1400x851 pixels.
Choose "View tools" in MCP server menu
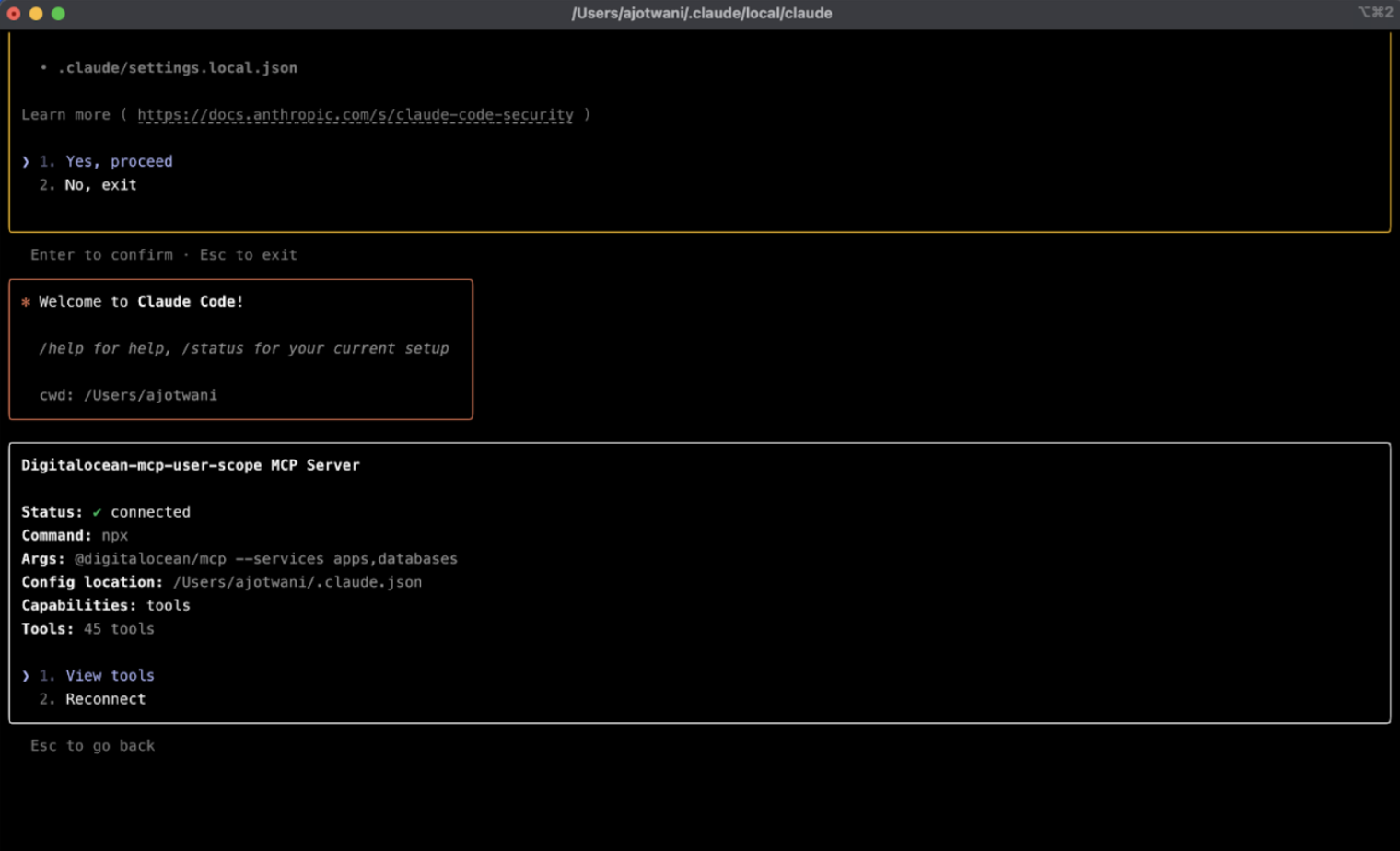(x=110, y=676)
